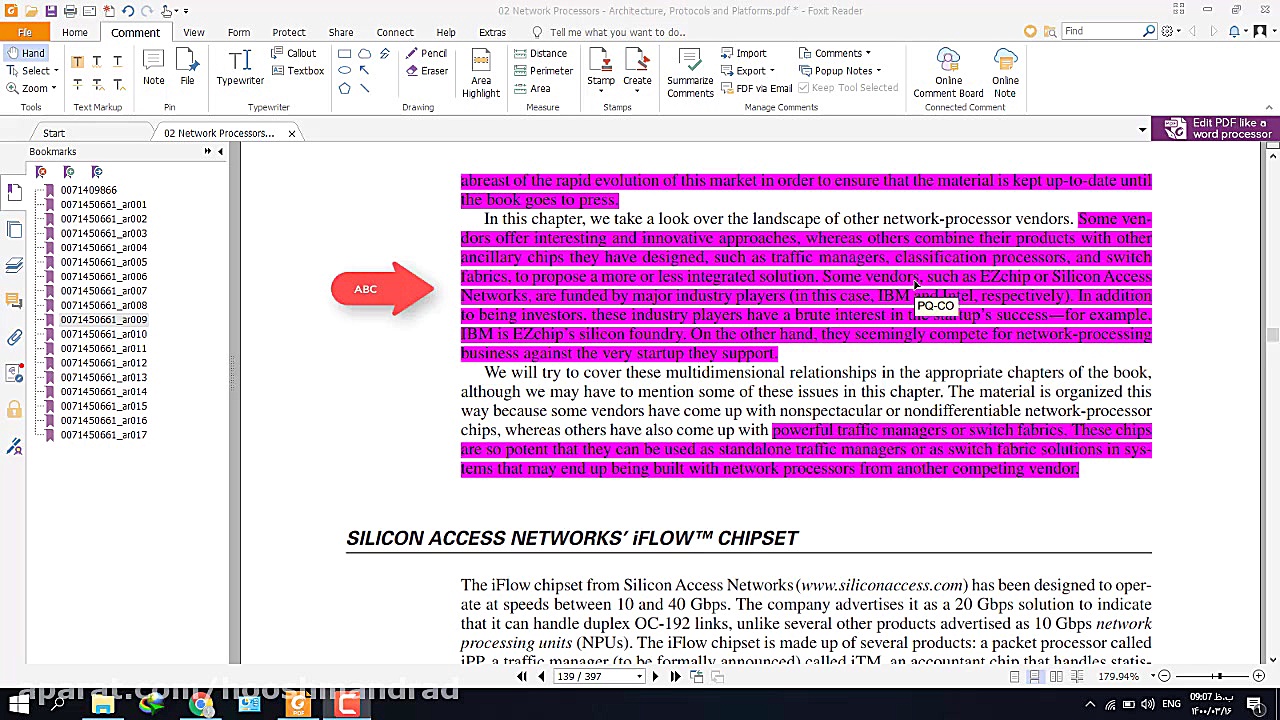The width and height of the screenshot is (1280, 720).
Task: Open bookmark 0071450661_ar009
Action: (103, 320)
